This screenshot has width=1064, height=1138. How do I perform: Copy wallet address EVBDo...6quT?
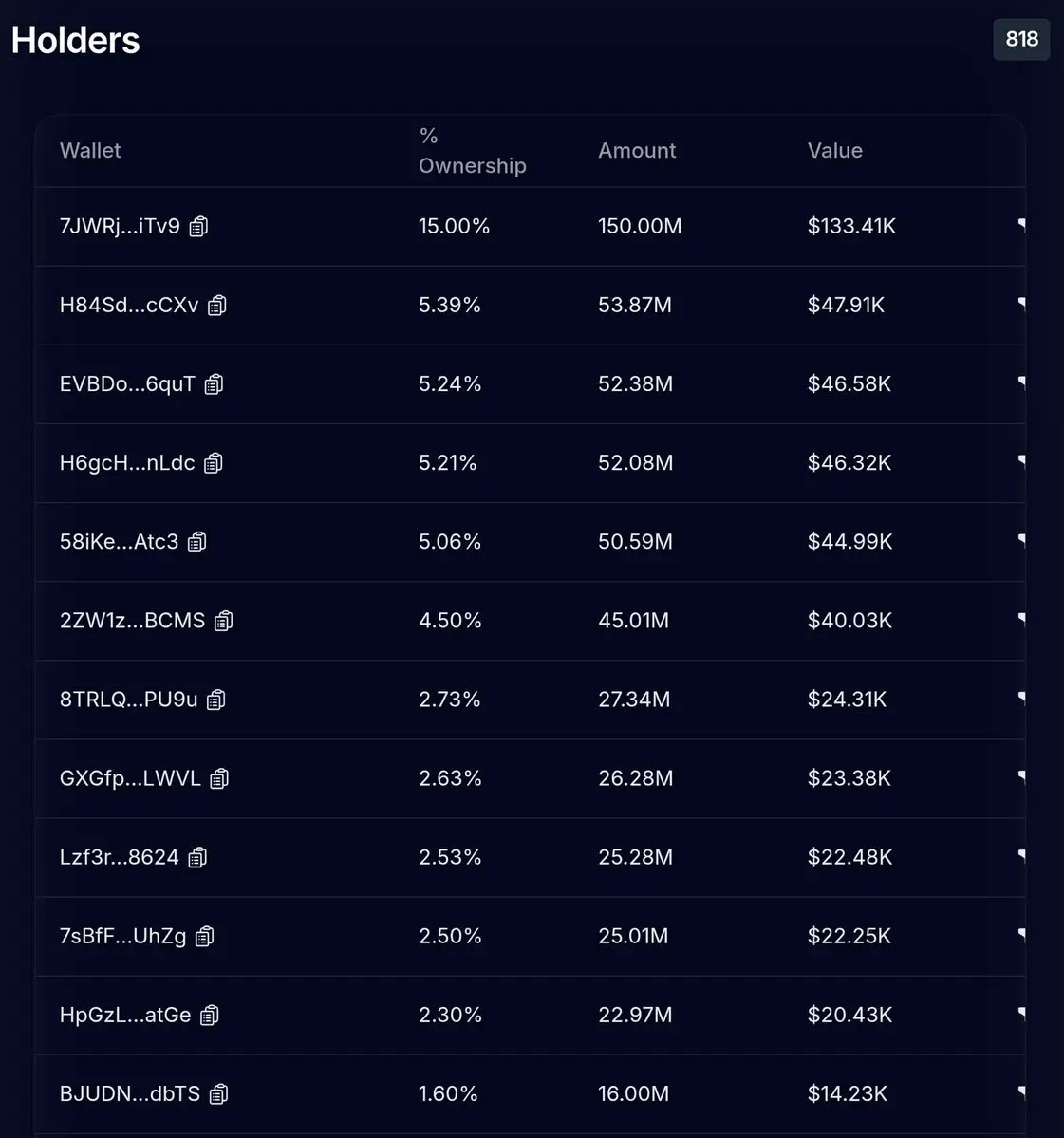(x=215, y=384)
